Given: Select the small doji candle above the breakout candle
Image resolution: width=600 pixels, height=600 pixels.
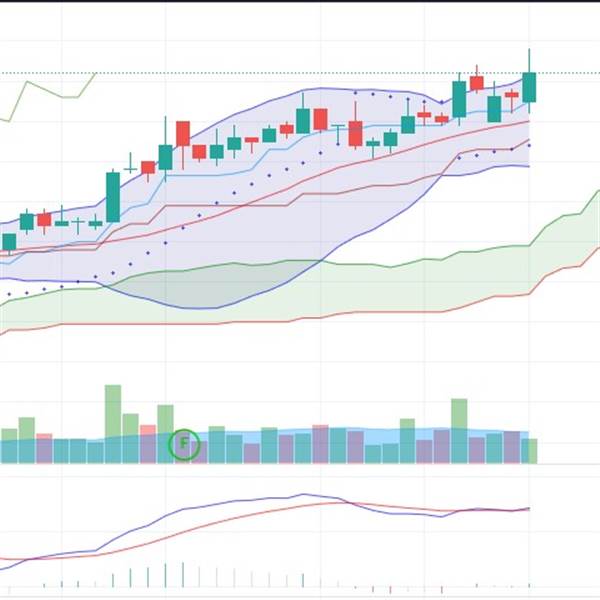Looking at the screenshot, I should (x=130, y=168).
